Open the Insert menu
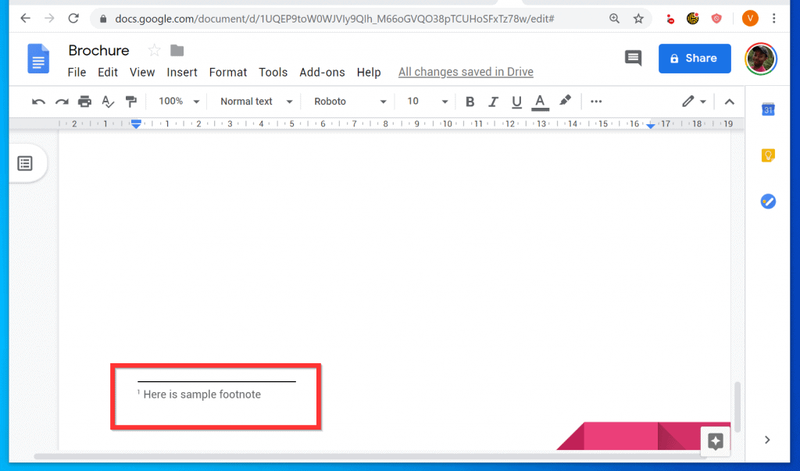This screenshot has width=800, height=471. [x=182, y=72]
